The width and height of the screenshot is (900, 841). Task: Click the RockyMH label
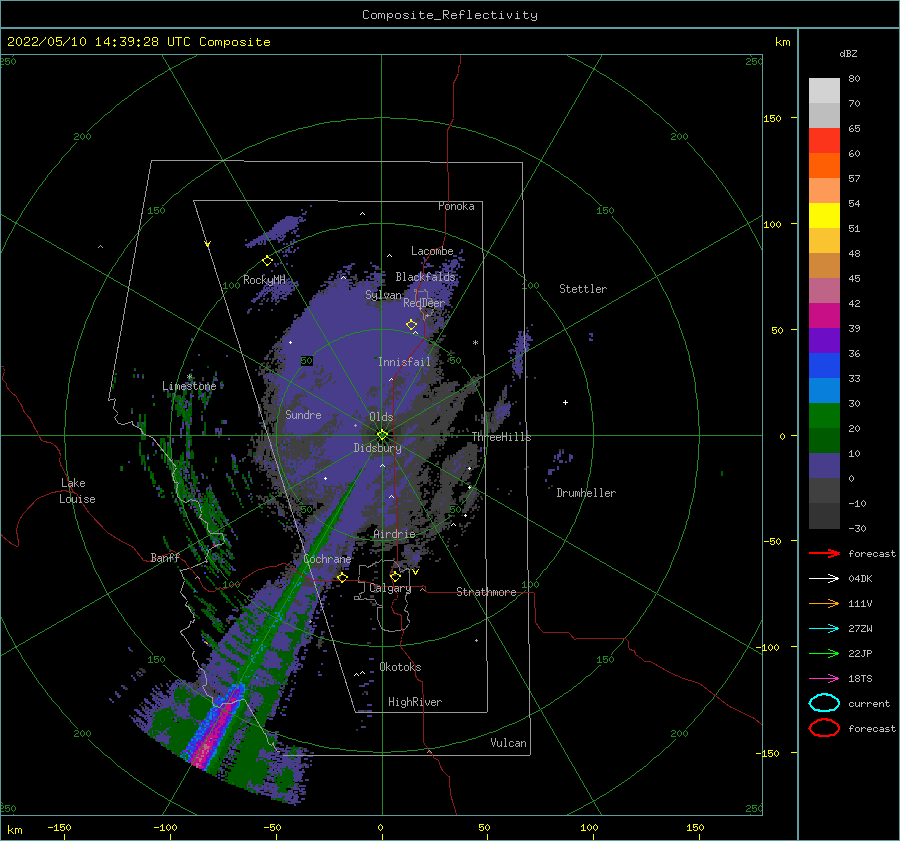[264, 280]
